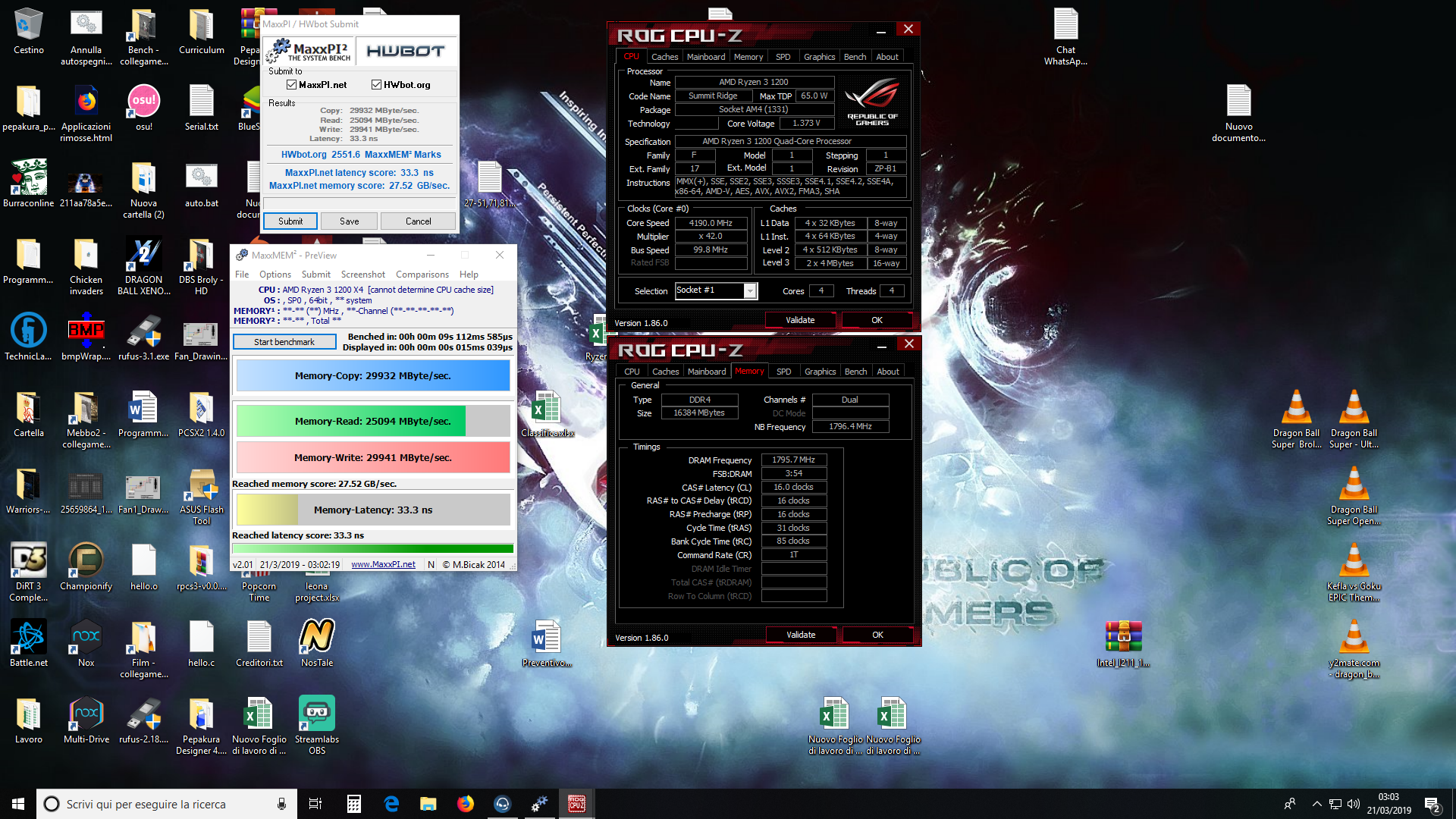Open the Chat WhatsApp text file
Viewport: 1456px width, 819px height.
[1065, 37]
